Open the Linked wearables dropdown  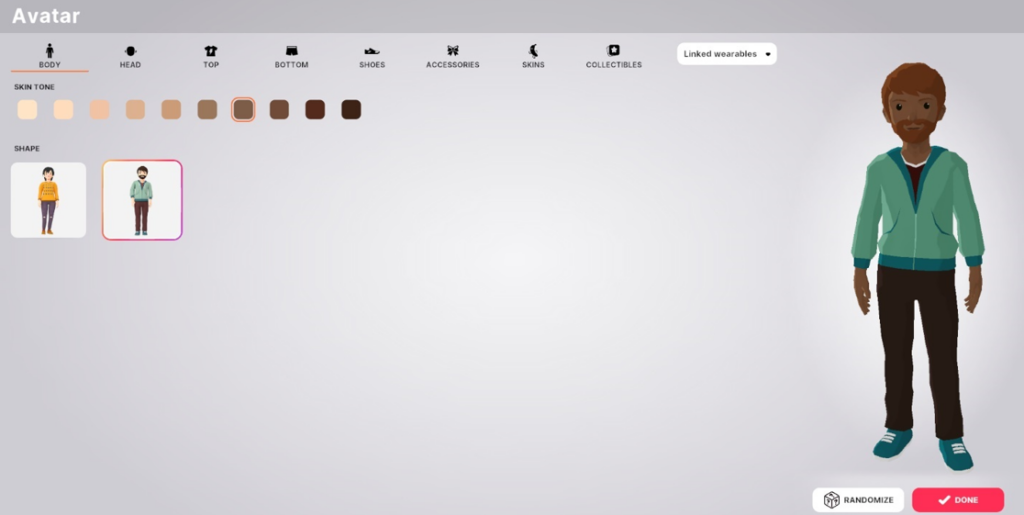coord(727,54)
